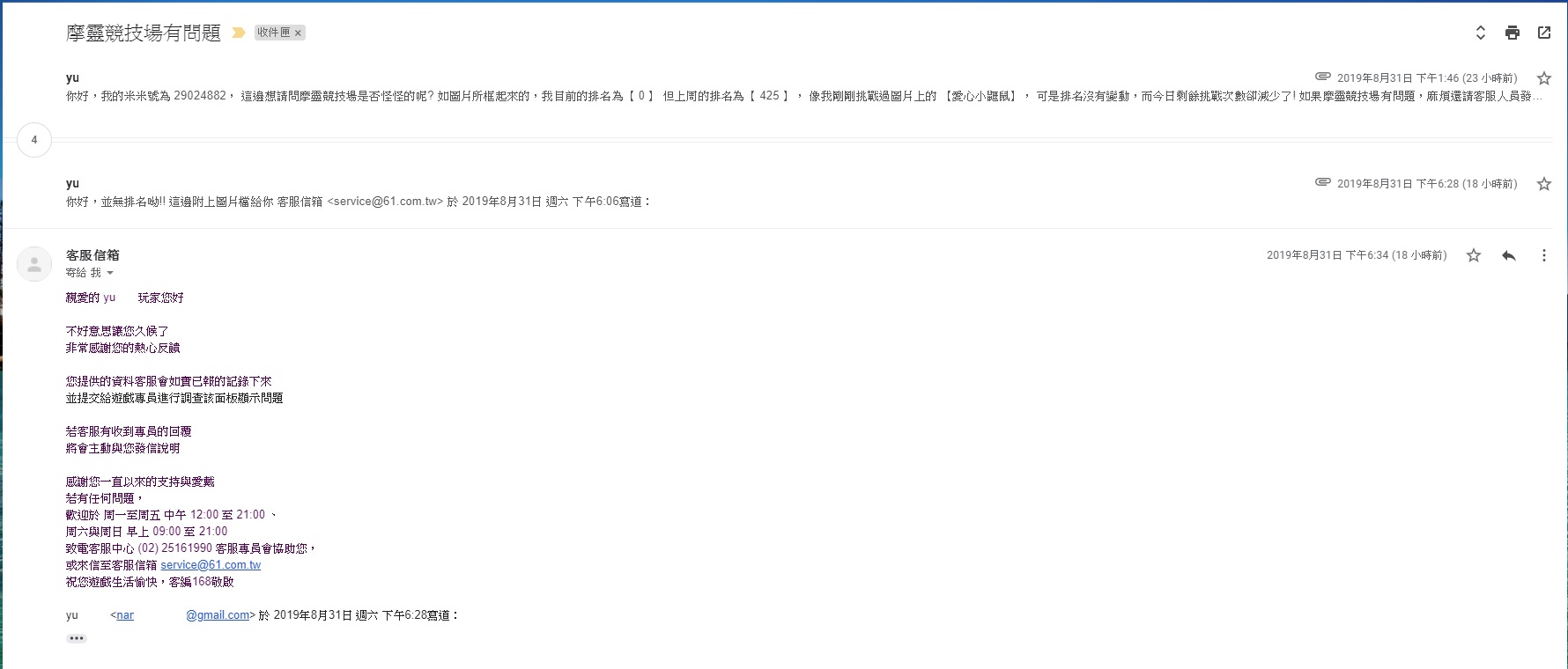This screenshot has height=669, width=1568.
Task: Expand the first collapsed yu message
Action: (617, 96)
